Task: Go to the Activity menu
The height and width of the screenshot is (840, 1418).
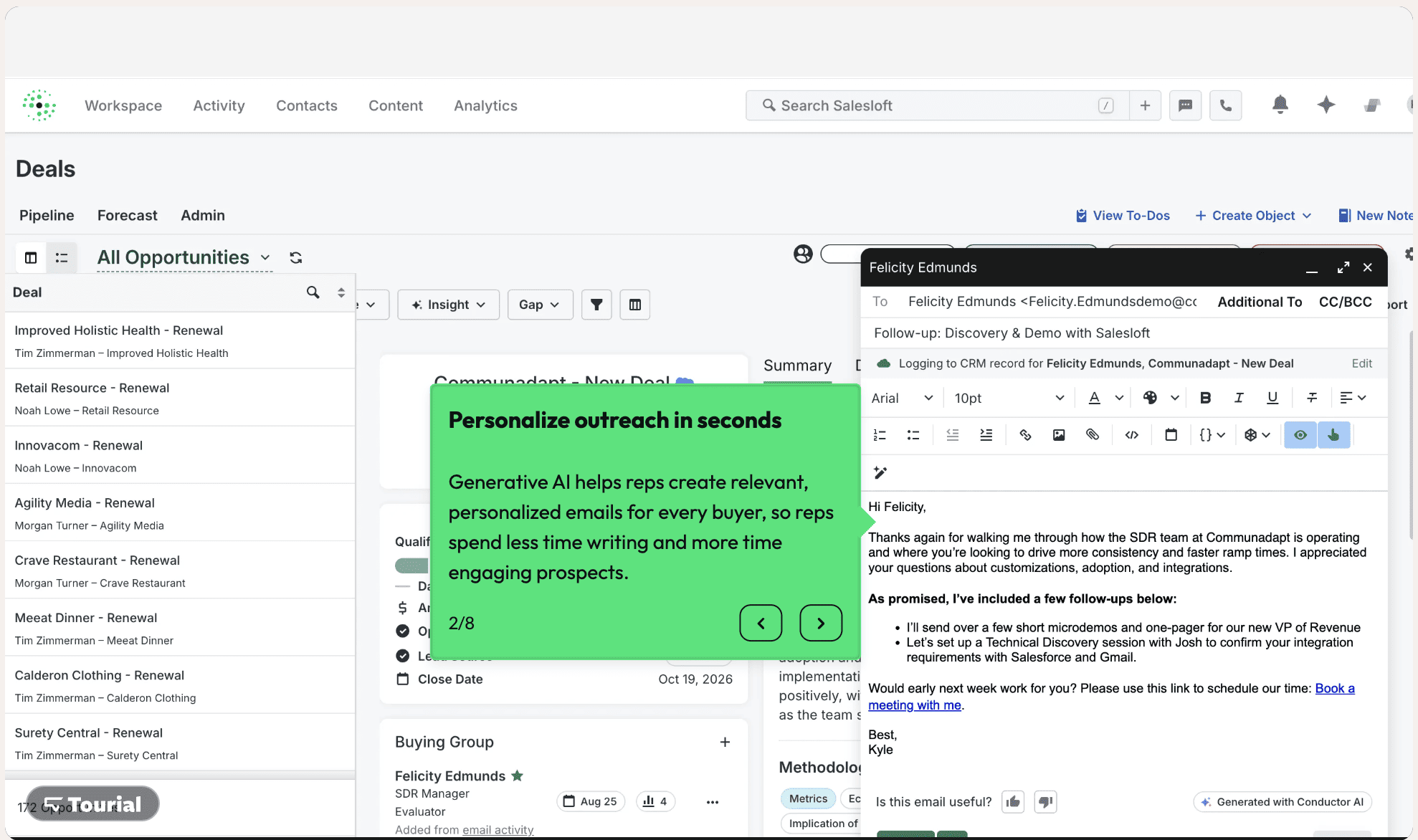Action: click(219, 105)
